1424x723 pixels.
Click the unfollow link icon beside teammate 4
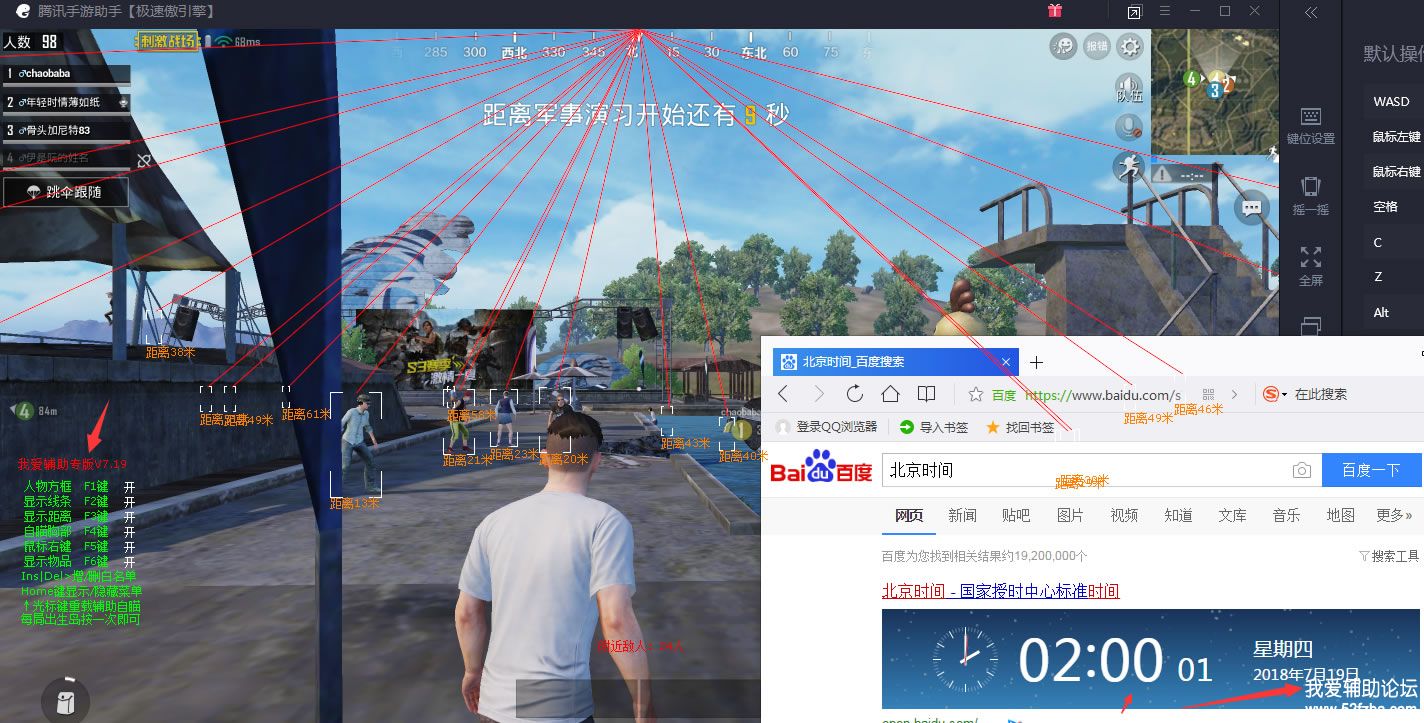click(x=144, y=160)
